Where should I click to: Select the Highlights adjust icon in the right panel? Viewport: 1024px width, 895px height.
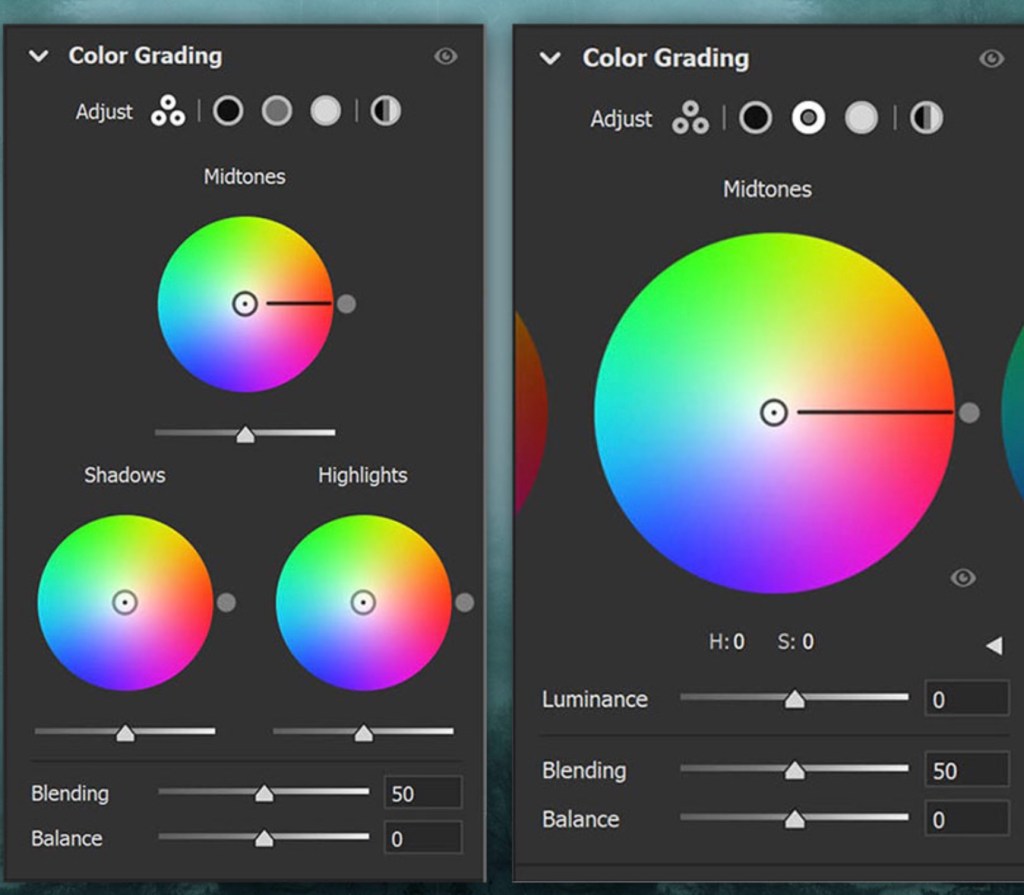tap(861, 119)
